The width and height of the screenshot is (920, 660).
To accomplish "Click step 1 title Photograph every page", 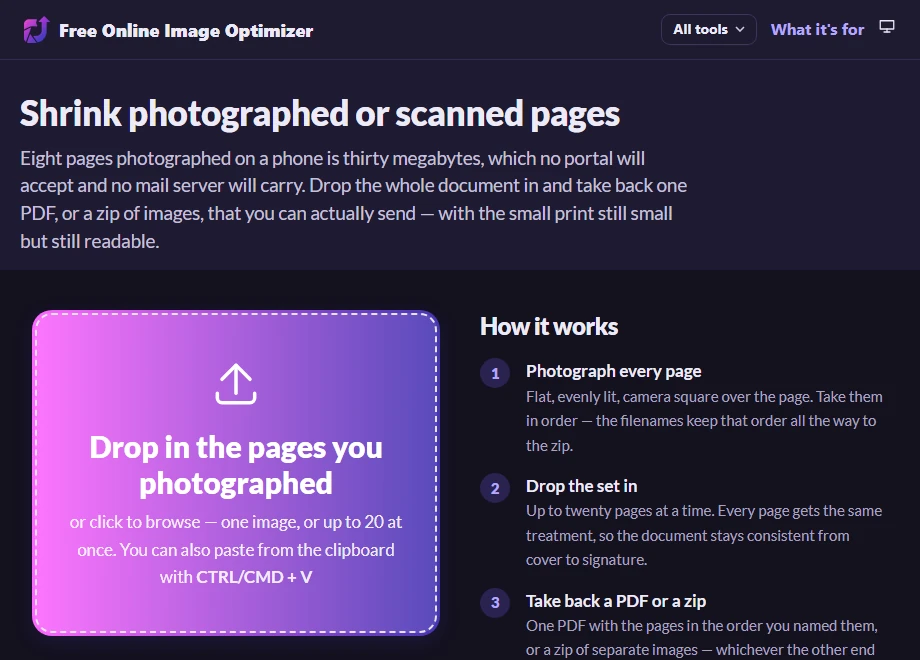I will 613,371.
